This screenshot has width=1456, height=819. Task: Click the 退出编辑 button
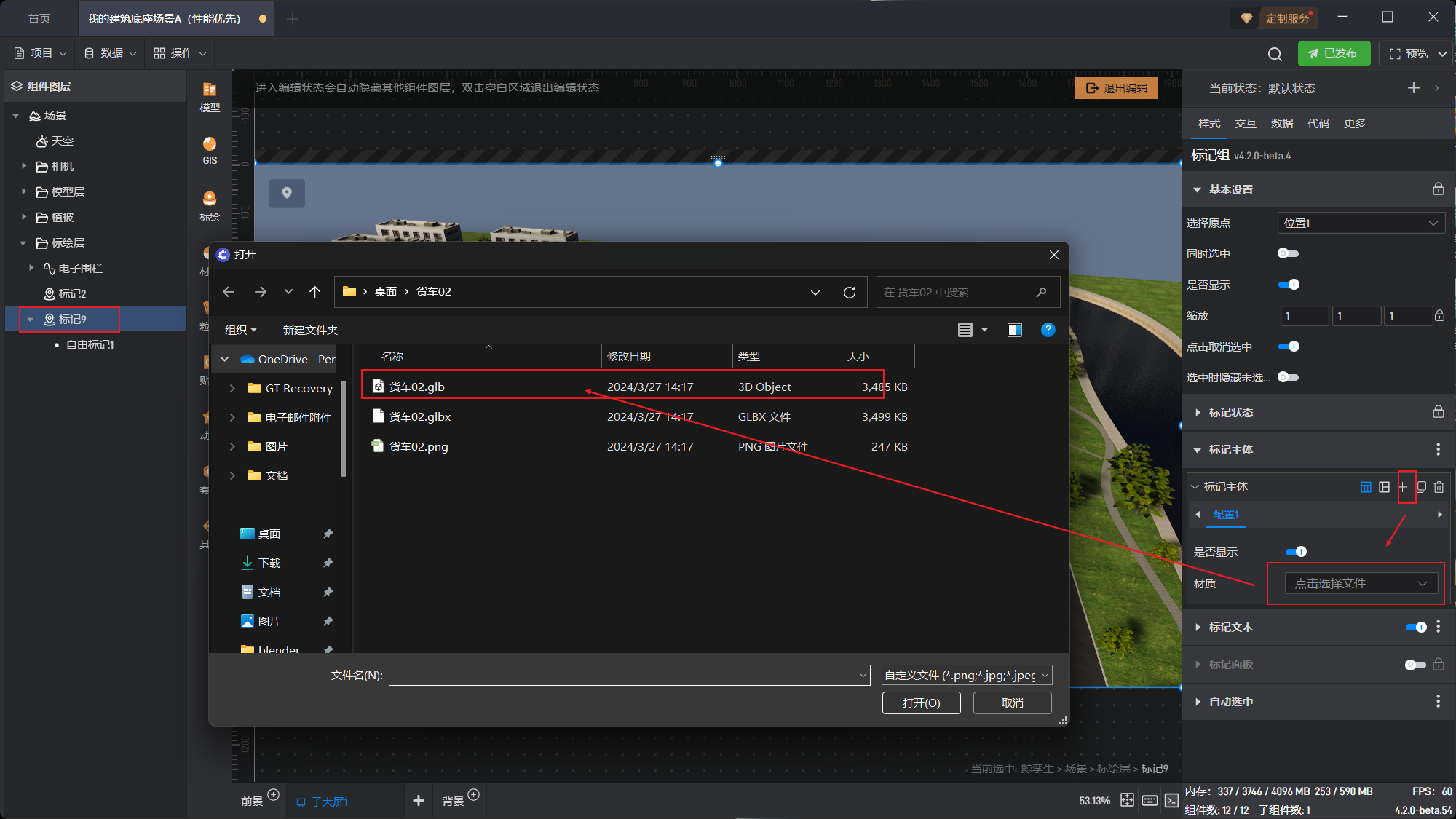(x=1116, y=88)
